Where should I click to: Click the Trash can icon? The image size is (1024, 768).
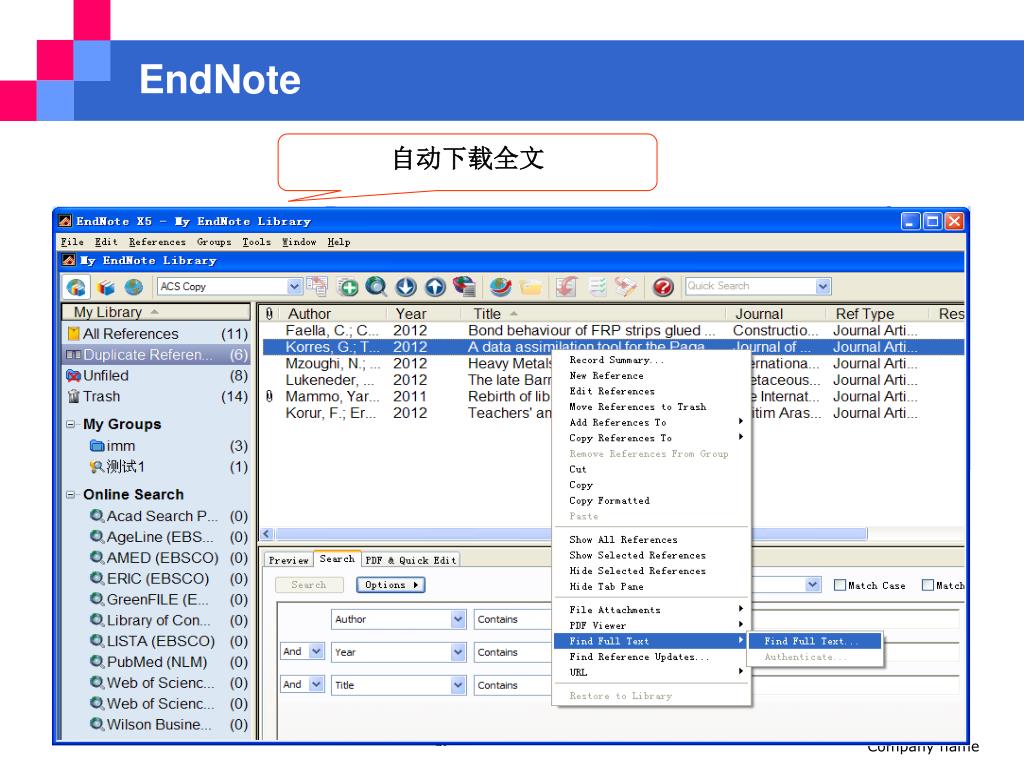pos(73,396)
